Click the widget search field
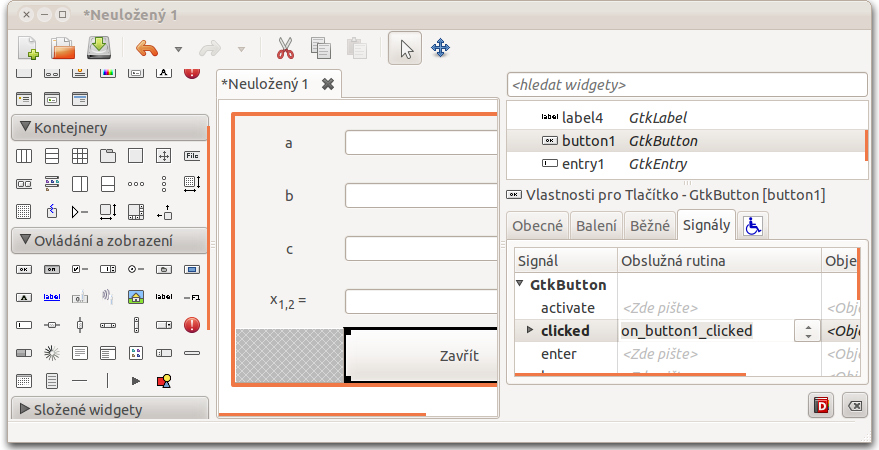This screenshot has width=879, height=450. 687,85
